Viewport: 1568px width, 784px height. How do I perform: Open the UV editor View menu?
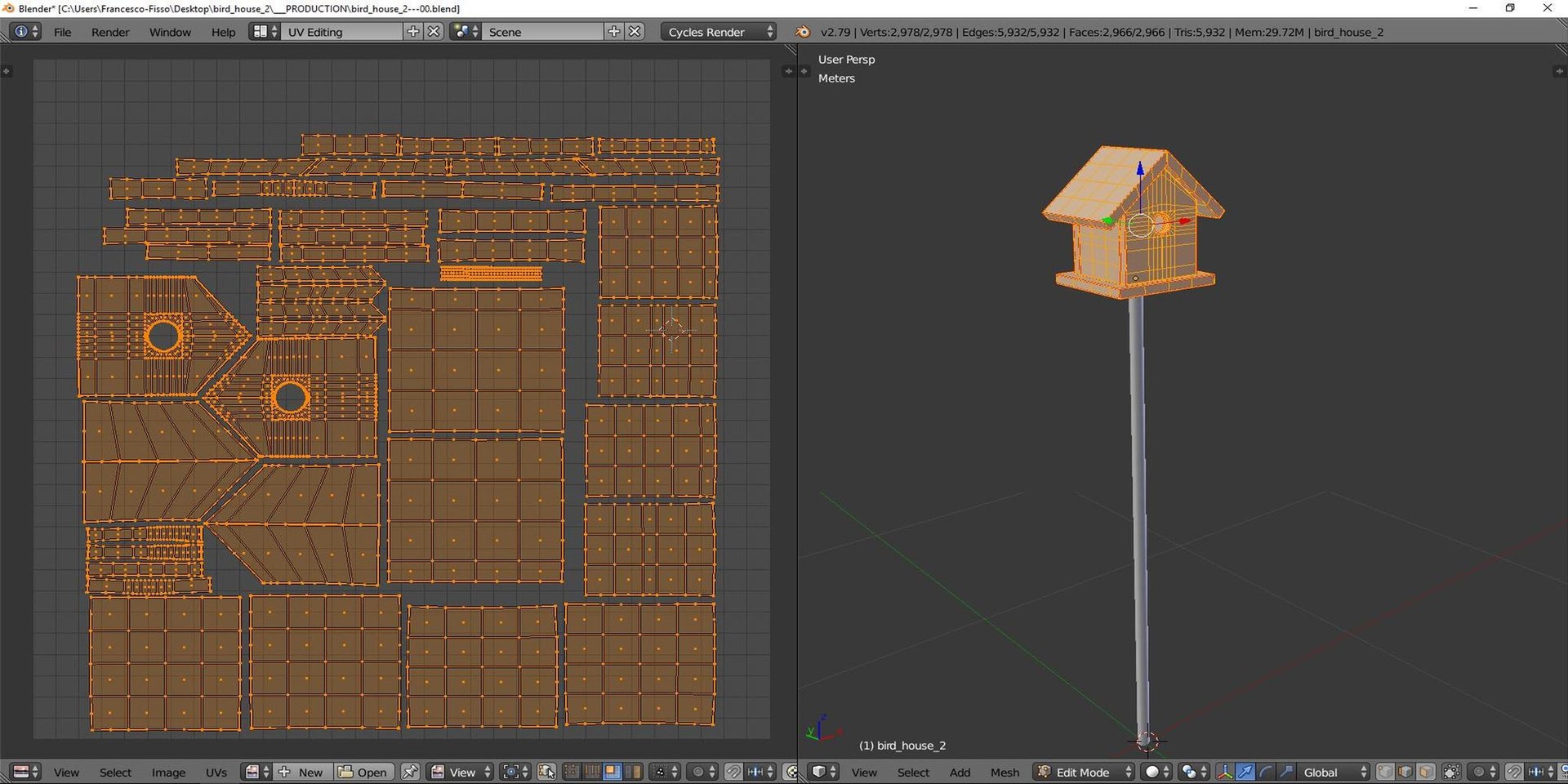pyautogui.click(x=66, y=772)
